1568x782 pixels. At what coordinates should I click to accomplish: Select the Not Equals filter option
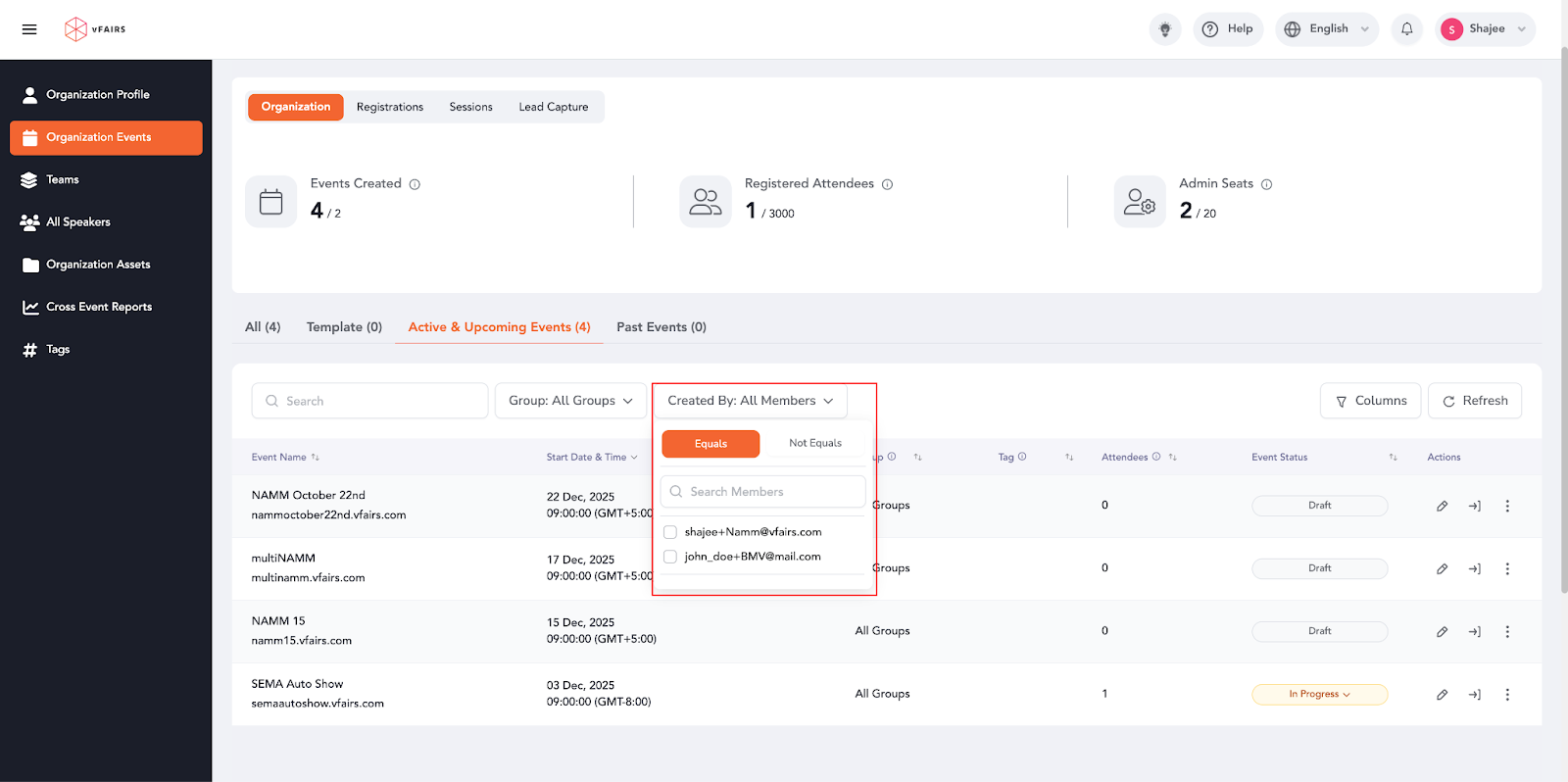[814, 444]
